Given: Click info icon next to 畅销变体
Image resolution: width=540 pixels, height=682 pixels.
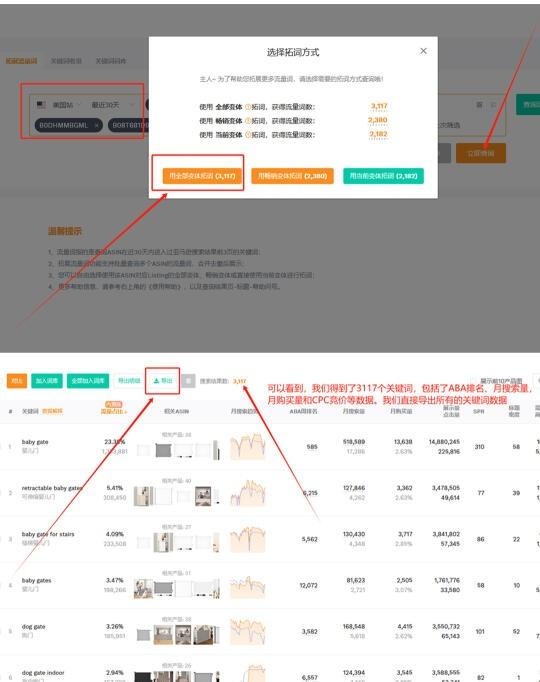Looking at the screenshot, I should coord(248,121).
